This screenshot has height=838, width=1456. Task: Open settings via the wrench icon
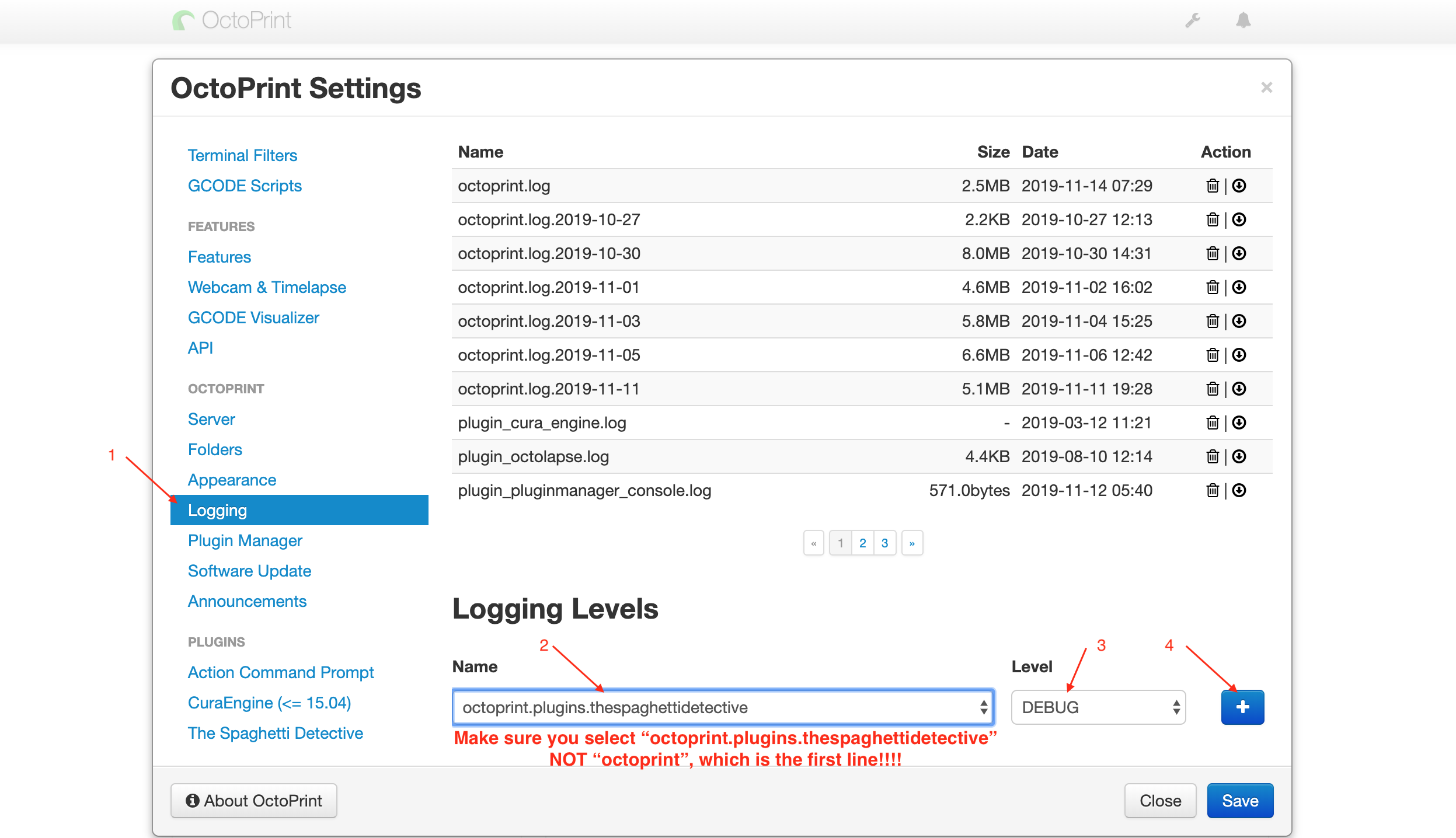[1193, 20]
